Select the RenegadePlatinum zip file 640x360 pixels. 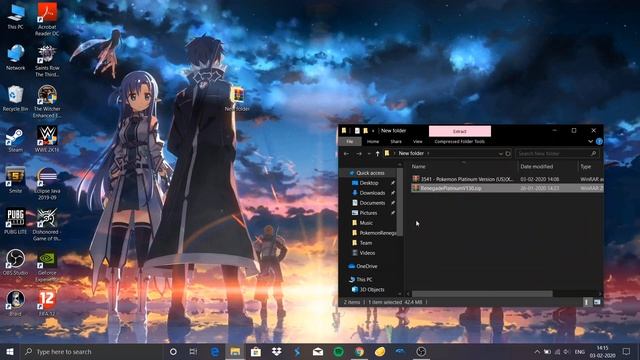point(507,188)
